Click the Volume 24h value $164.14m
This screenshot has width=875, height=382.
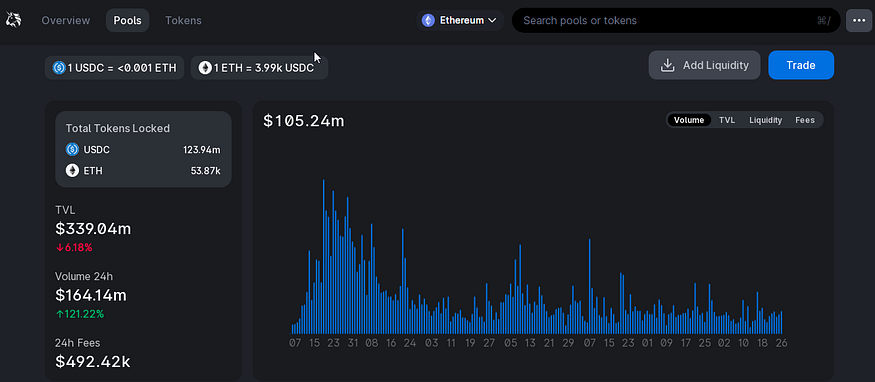[x=91, y=295]
